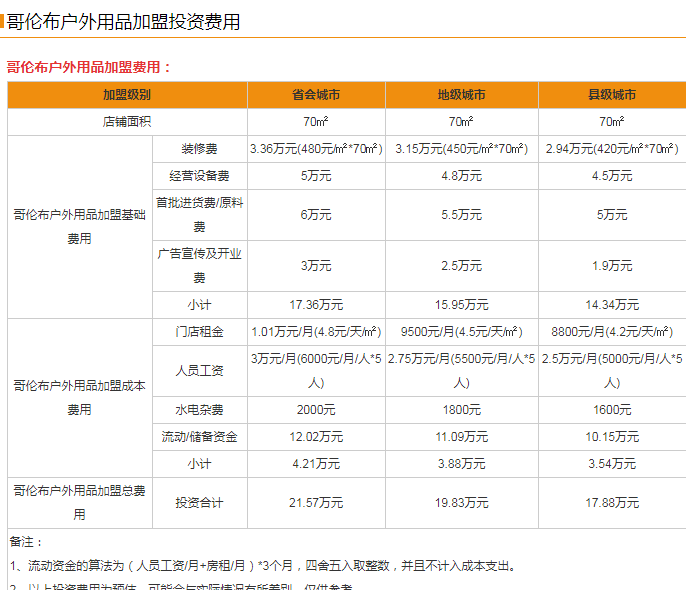
Task: Select the 门店租金 row label
Action: [x=200, y=332]
